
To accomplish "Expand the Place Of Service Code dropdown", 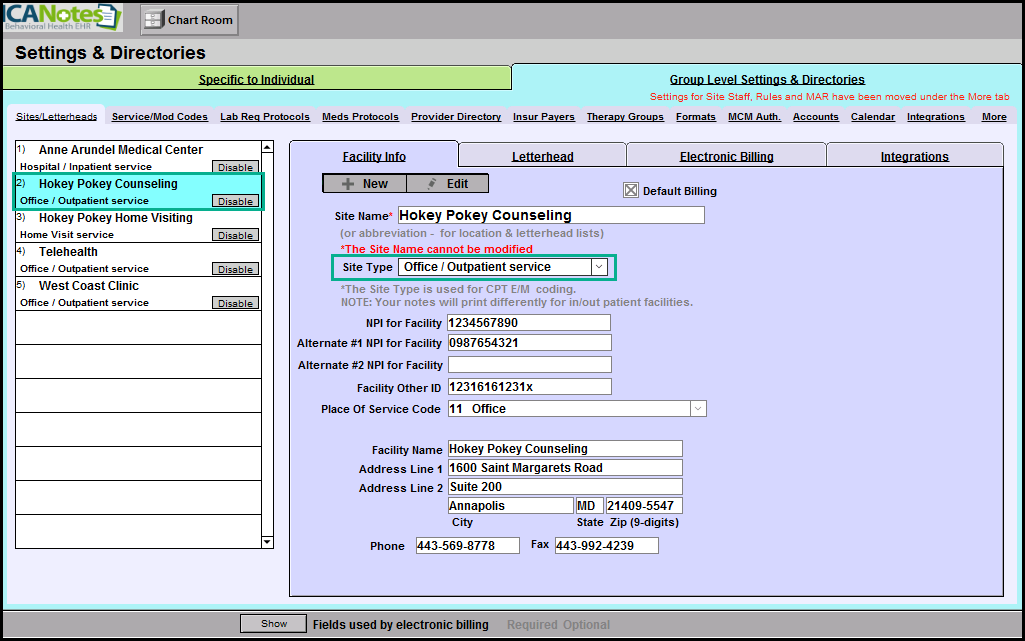I will pos(698,409).
